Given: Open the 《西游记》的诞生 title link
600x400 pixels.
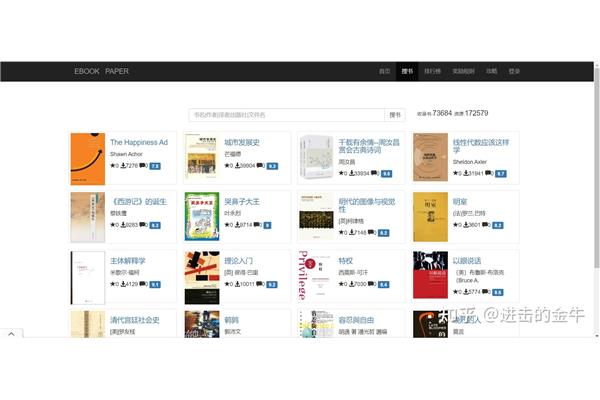Looking at the screenshot, I should 138,202.
